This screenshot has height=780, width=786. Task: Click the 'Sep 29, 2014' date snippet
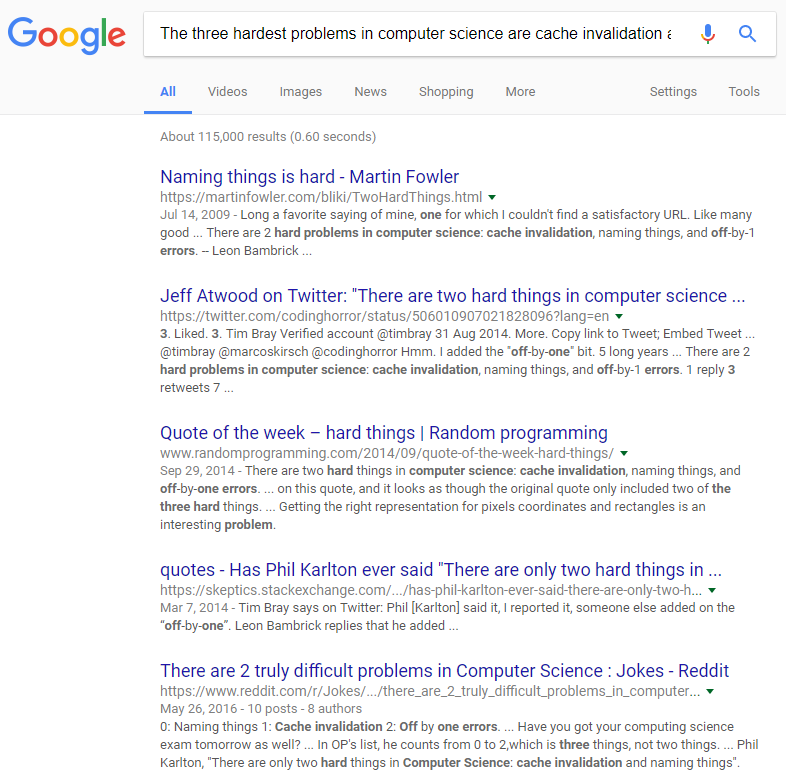point(197,471)
